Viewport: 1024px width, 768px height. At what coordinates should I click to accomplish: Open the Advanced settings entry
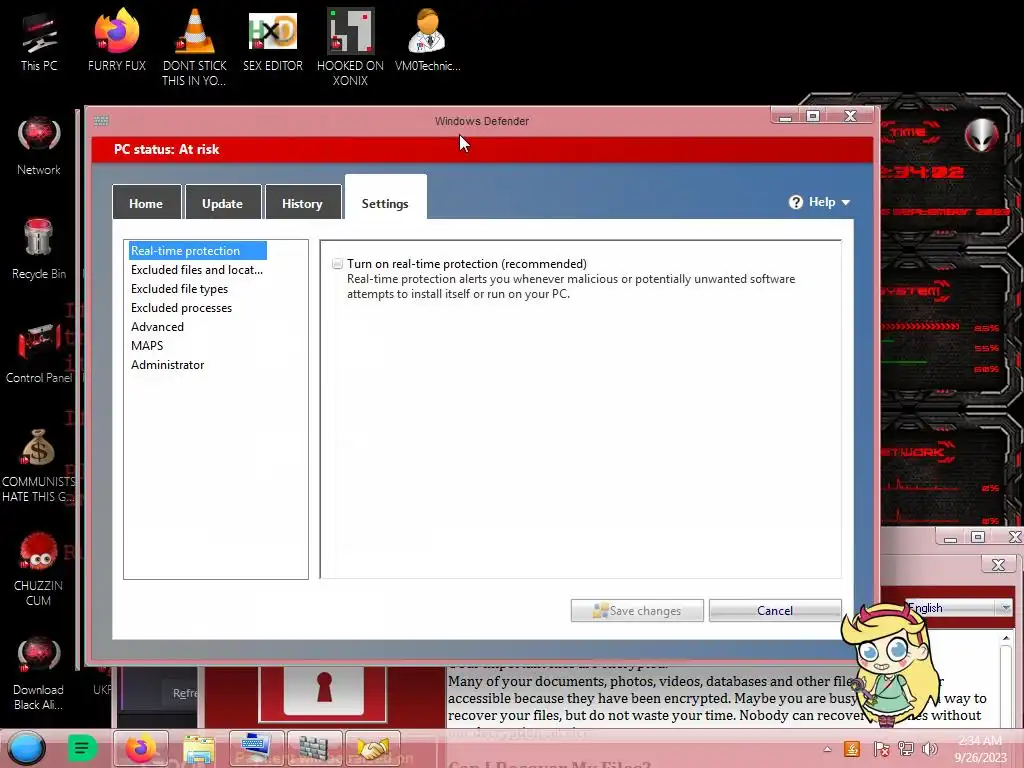(157, 327)
